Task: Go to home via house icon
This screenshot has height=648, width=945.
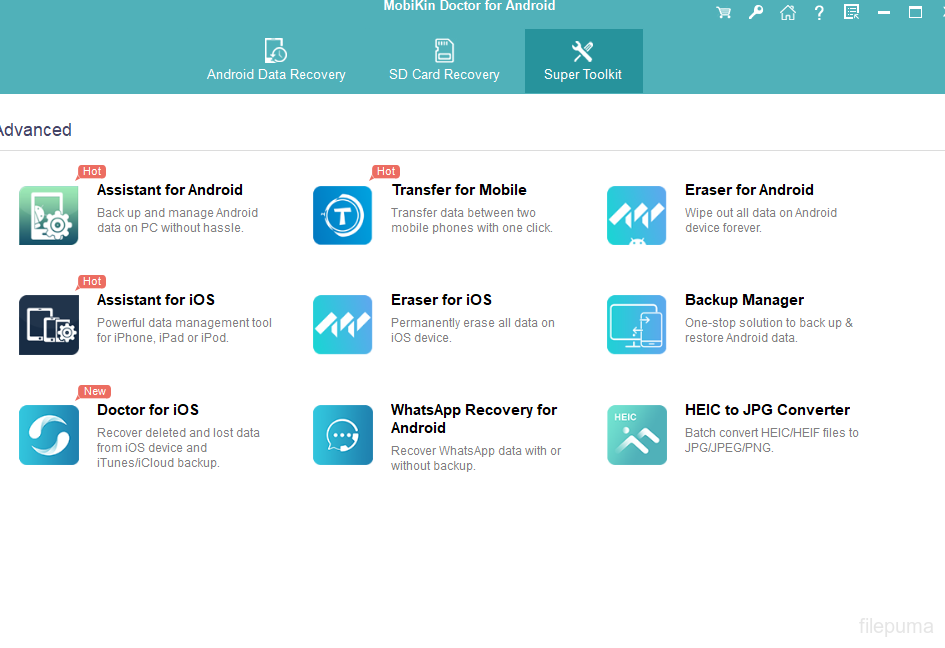Action: coord(788,13)
